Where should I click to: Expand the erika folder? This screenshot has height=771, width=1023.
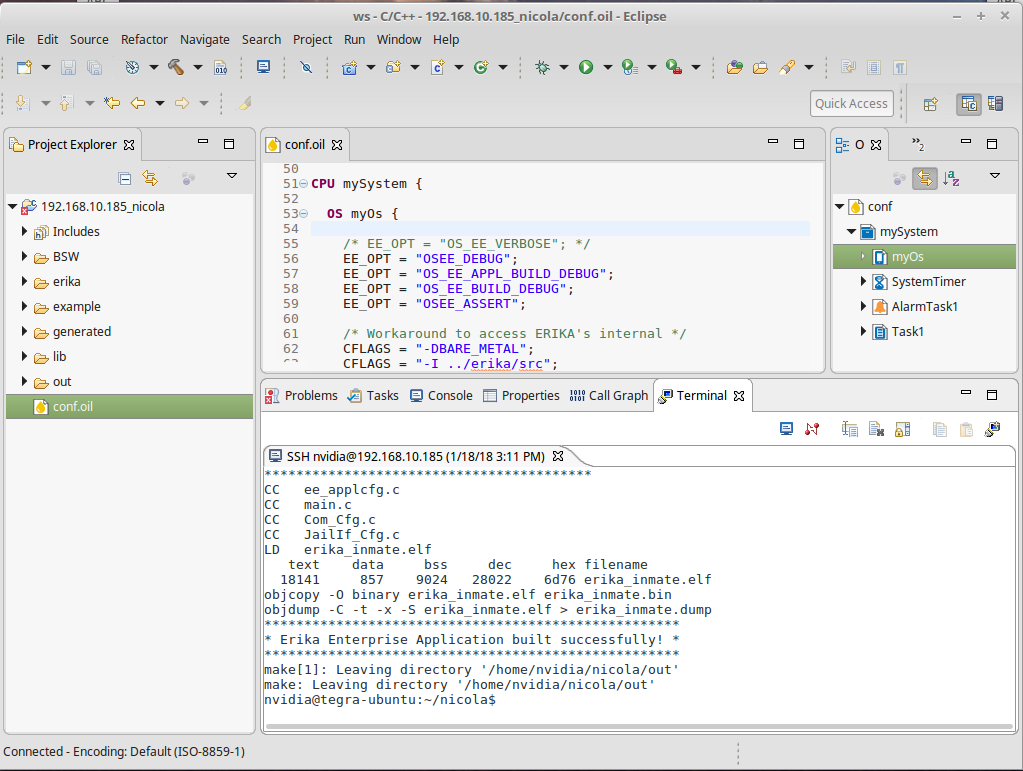pyautogui.click(x=24, y=282)
